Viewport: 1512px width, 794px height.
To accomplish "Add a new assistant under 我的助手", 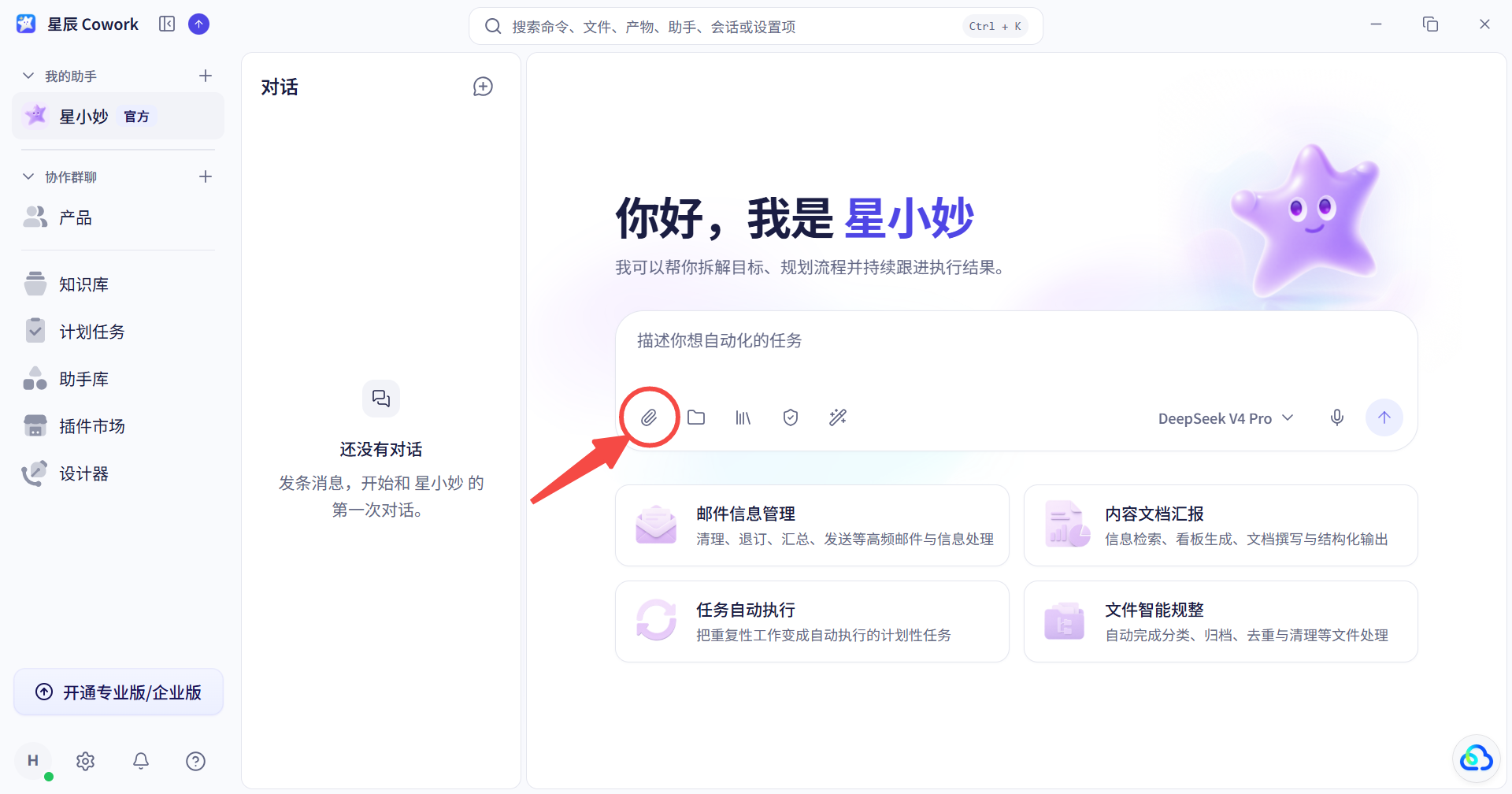I will coord(206,76).
